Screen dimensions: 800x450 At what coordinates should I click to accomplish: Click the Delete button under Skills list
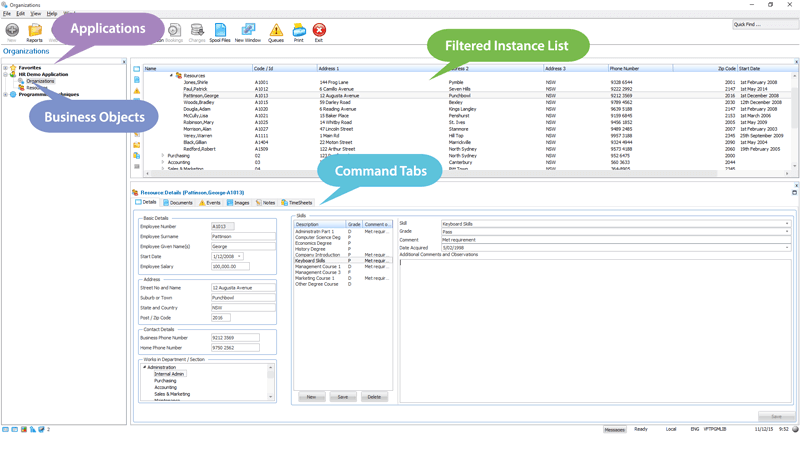pyautogui.click(x=374, y=397)
